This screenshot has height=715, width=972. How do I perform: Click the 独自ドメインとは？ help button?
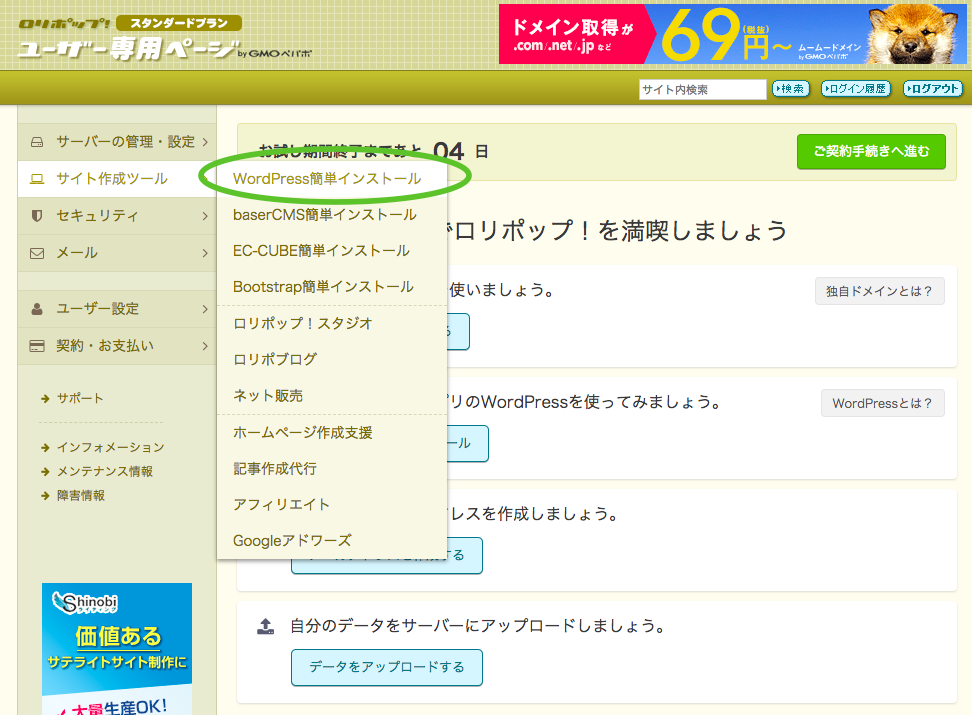(880, 291)
